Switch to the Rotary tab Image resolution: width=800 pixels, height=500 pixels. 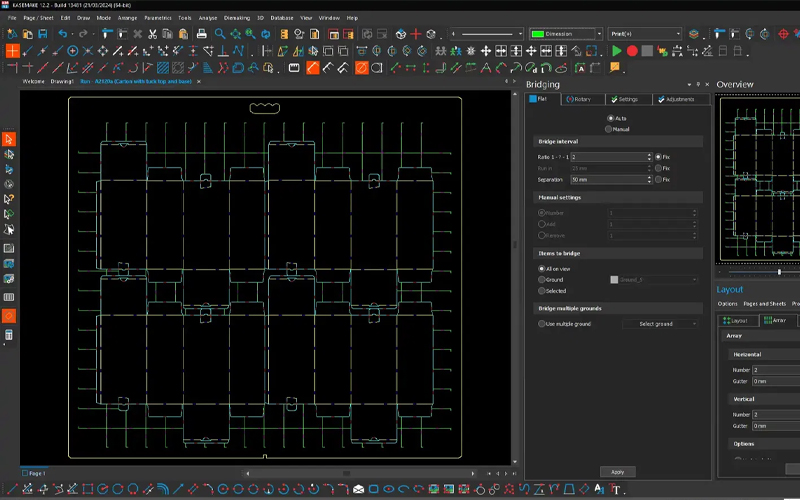(x=579, y=100)
